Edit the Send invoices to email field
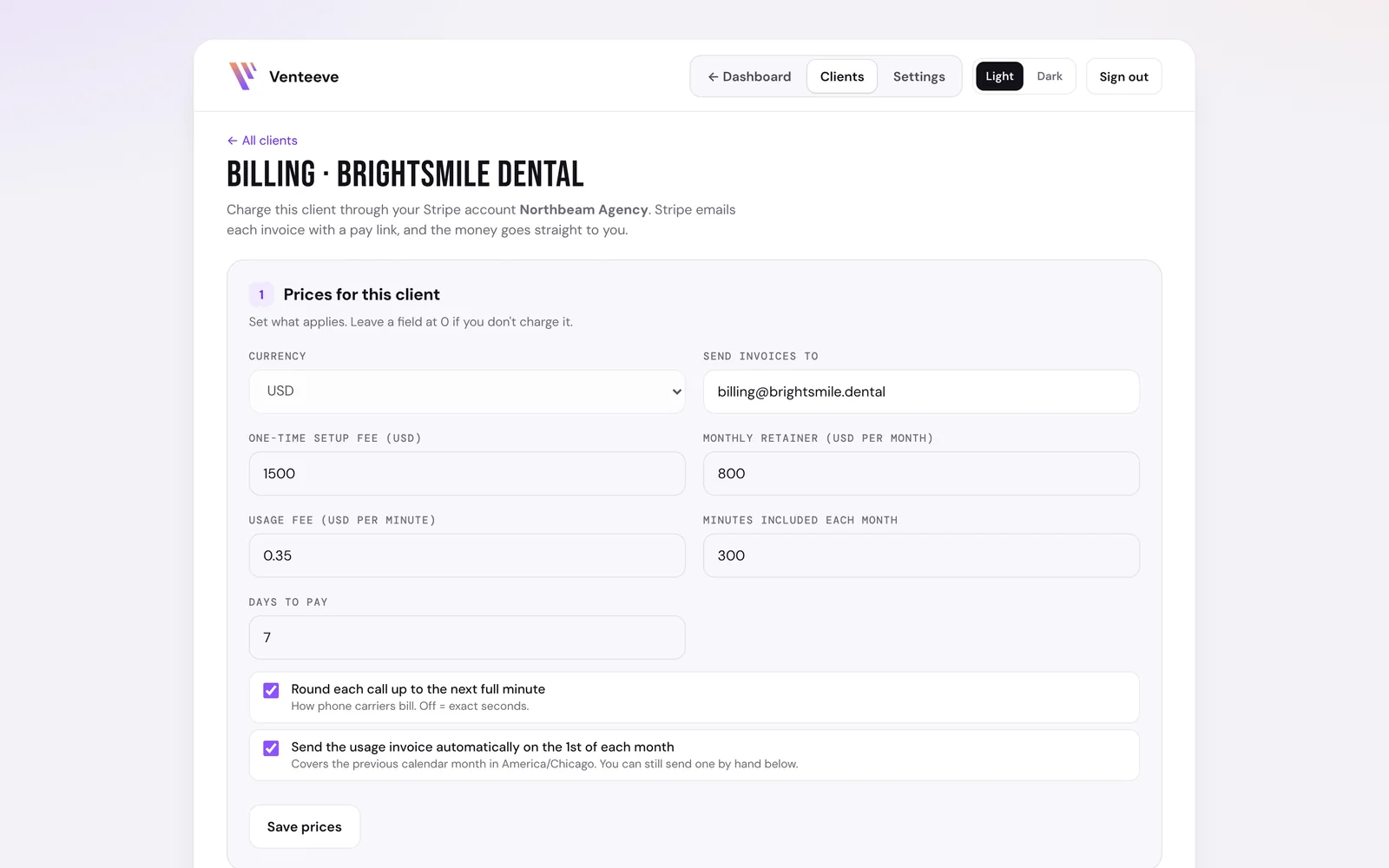 tap(921, 391)
